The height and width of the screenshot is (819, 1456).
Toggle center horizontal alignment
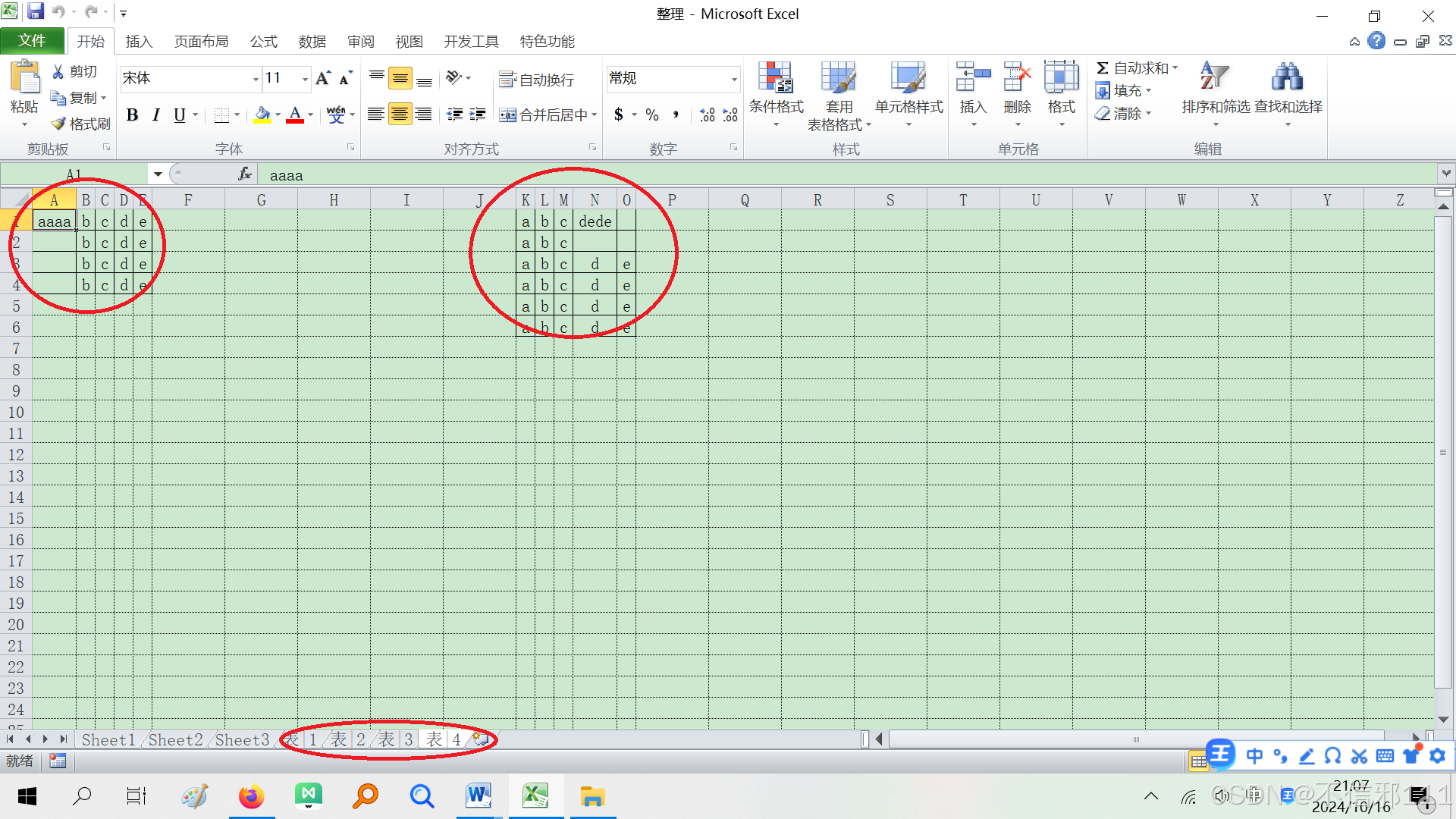[x=400, y=115]
